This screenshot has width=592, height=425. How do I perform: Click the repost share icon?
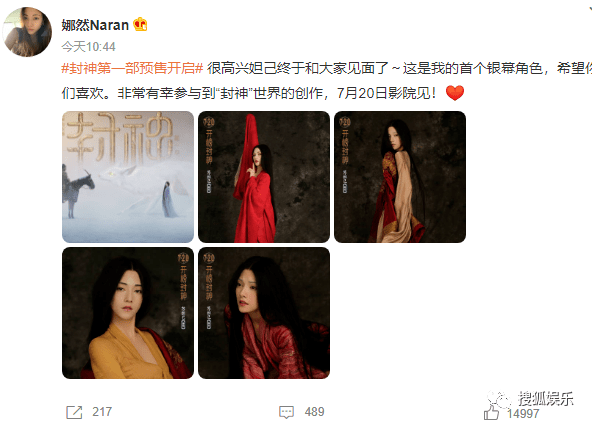click(74, 412)
